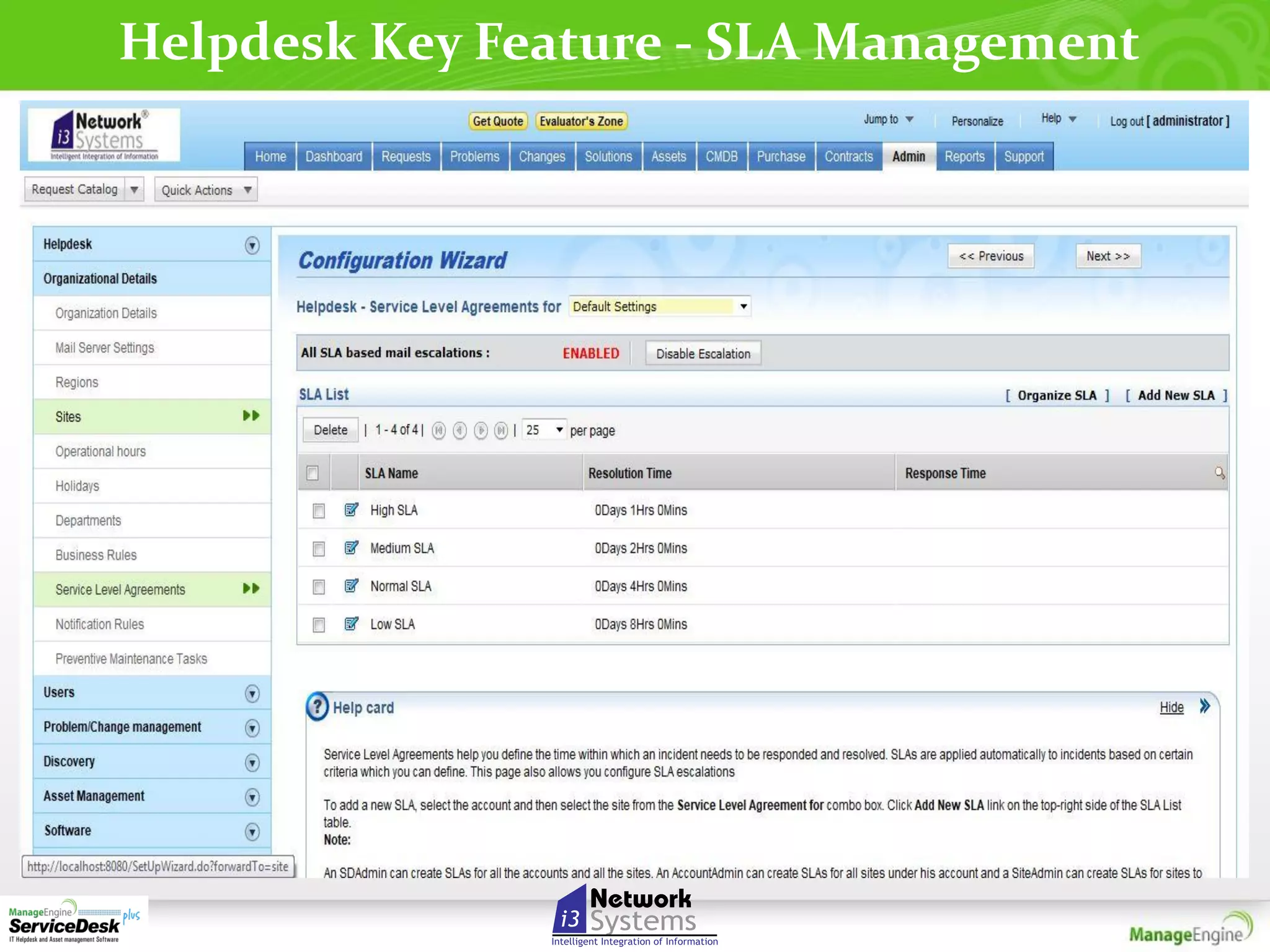The width and height of the screenshot is (1270, 952).
Task: Edit the Normal SLA entry icon
Action: (352, 586)
